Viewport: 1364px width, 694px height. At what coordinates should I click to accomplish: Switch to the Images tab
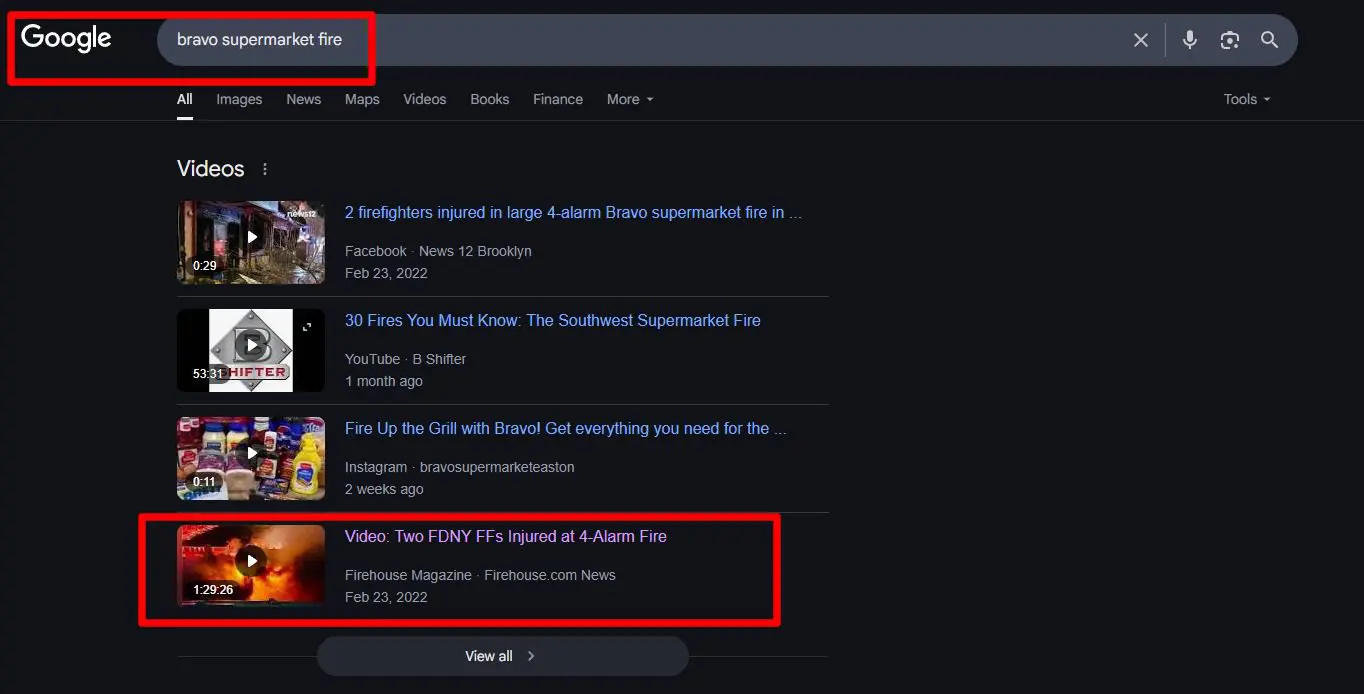(x=239, y=99)
